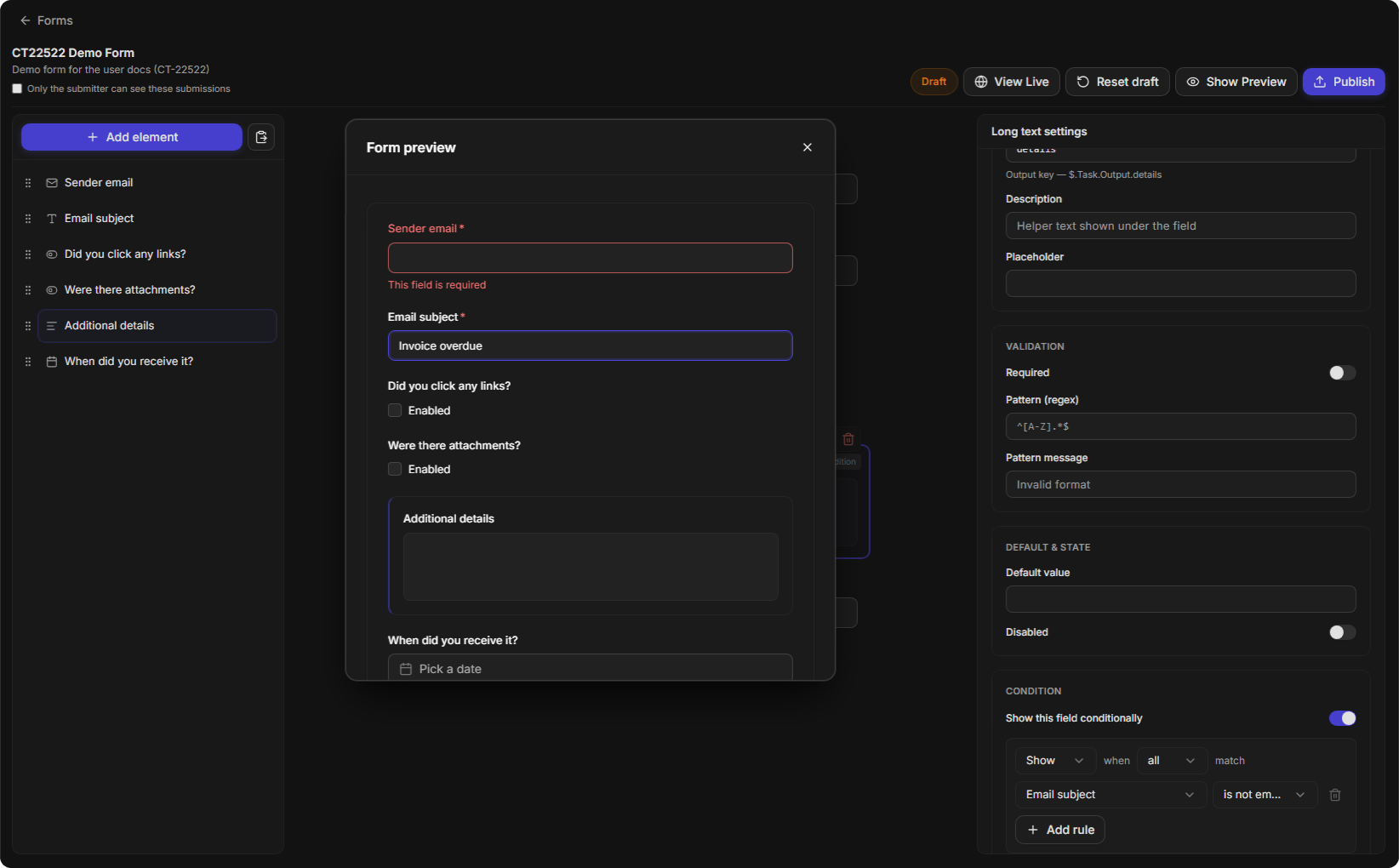Close the Form preview dialog
Screen dimensions: 1399x868
pos(808,147)
